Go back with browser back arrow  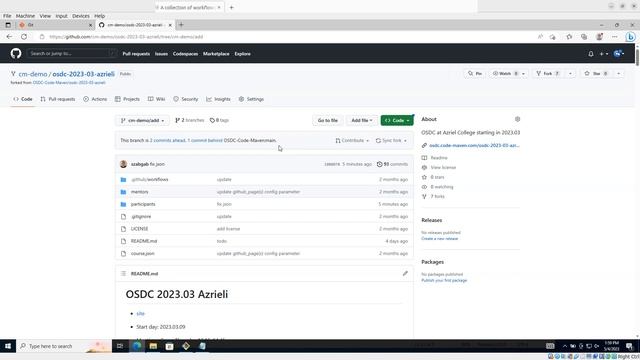click(x=9, y=37)
